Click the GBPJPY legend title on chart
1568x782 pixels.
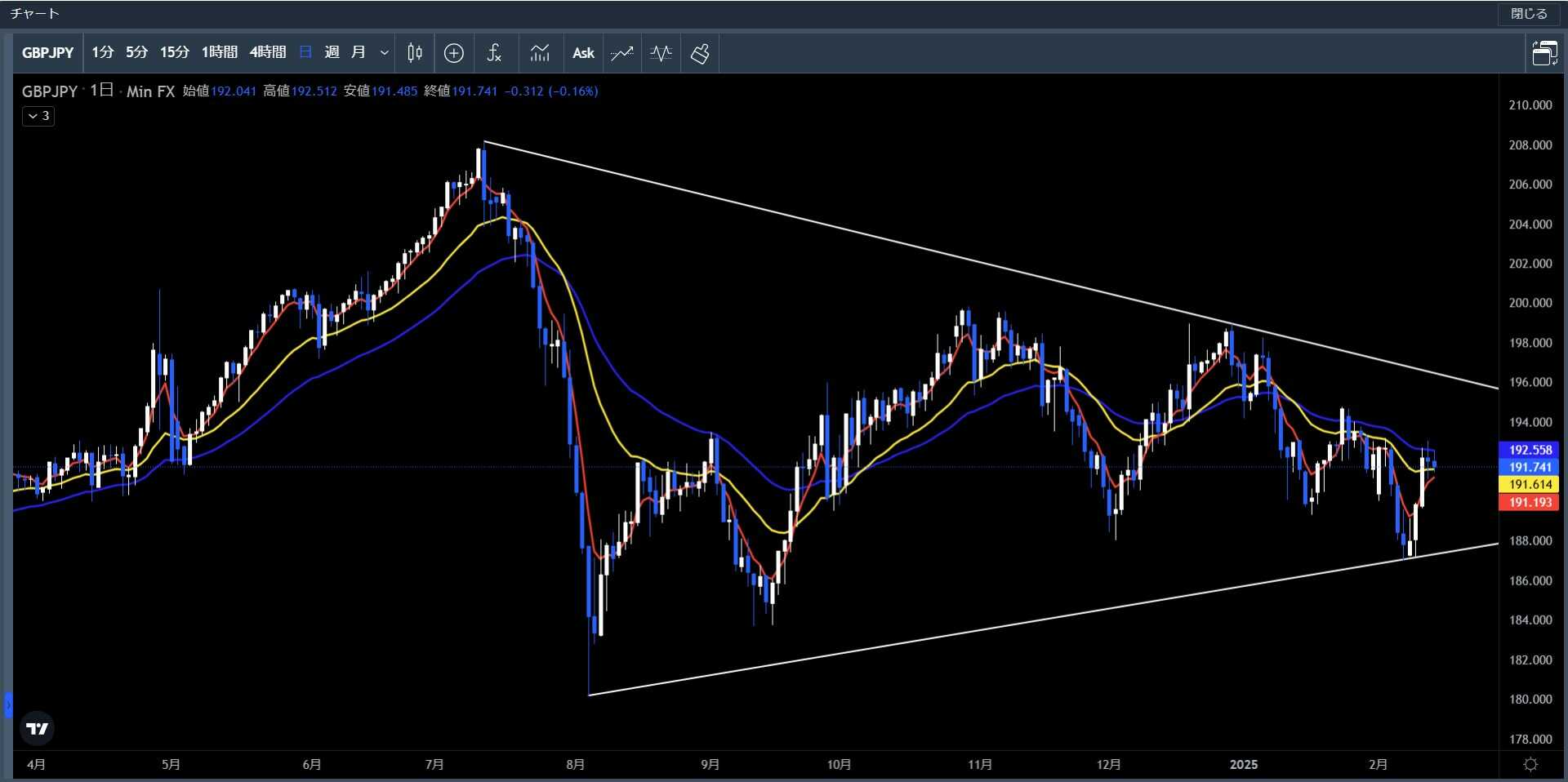(x=49, y=91)
